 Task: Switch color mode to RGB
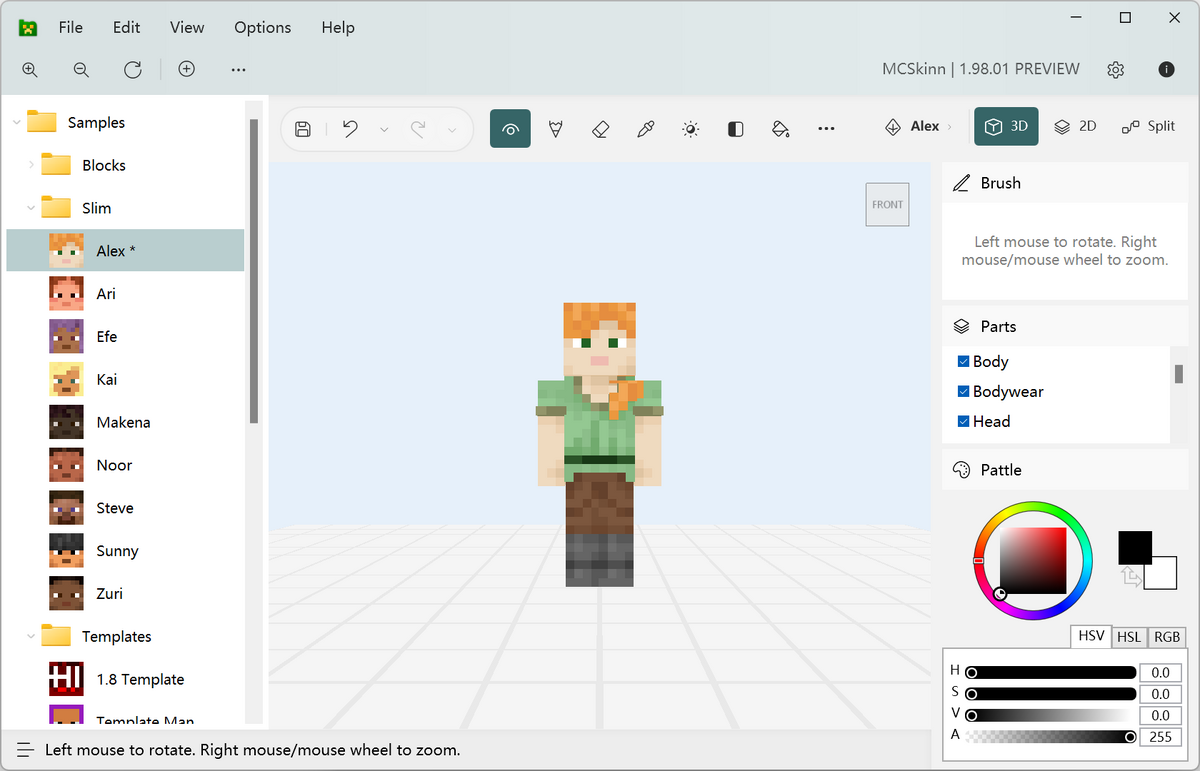coord(1166,636)
